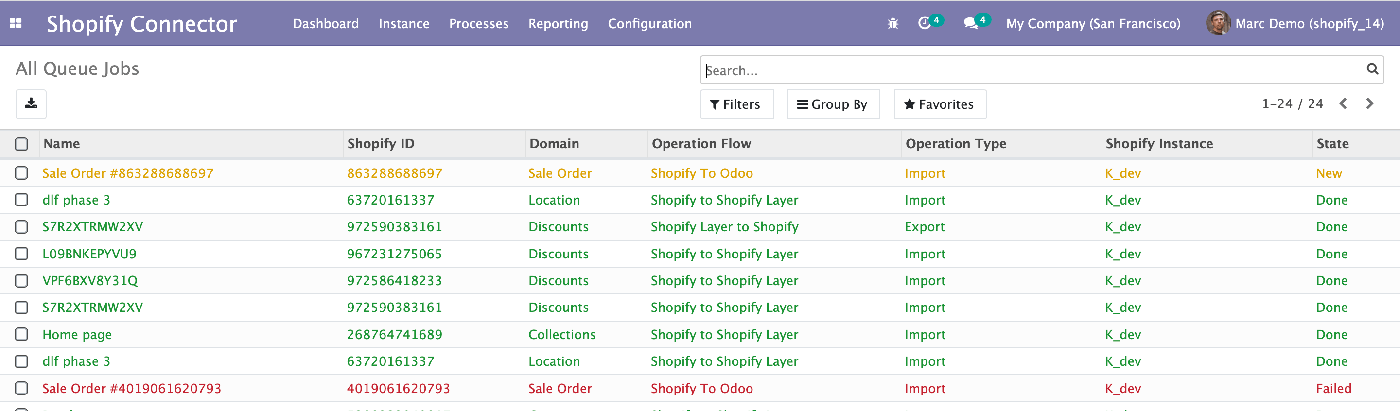Click the Collections domain cell
Viewport: 1400px width, 411px height.
click(x=562, y=335)
